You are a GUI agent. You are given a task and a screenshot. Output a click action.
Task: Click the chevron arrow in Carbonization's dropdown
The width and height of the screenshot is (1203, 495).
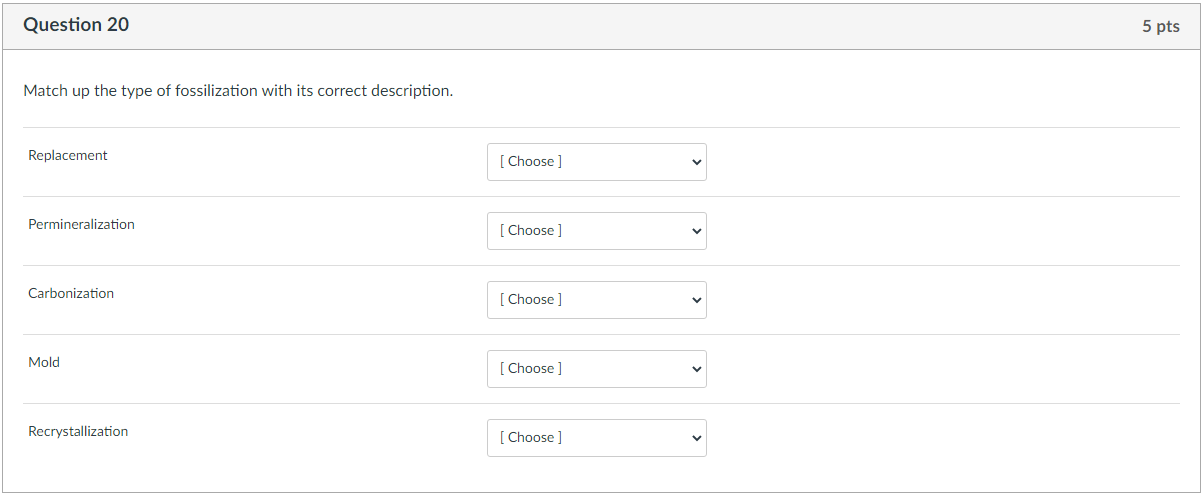(696, 300)
